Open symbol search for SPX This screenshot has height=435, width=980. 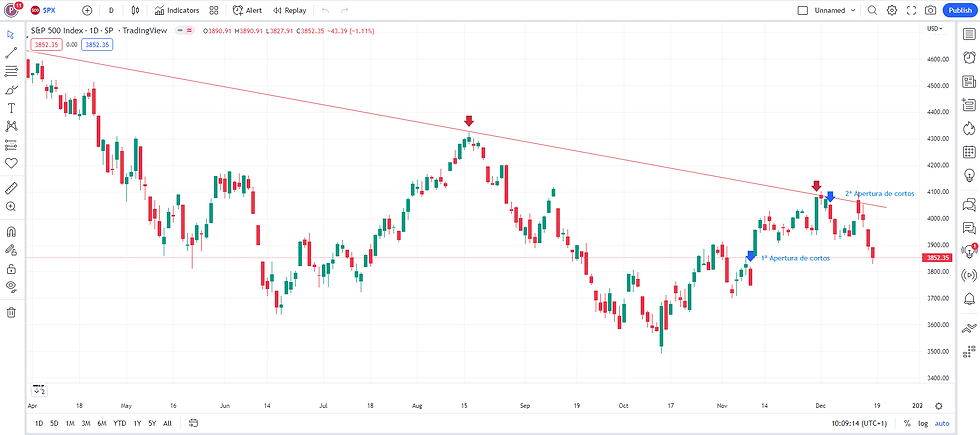point(42,11)
